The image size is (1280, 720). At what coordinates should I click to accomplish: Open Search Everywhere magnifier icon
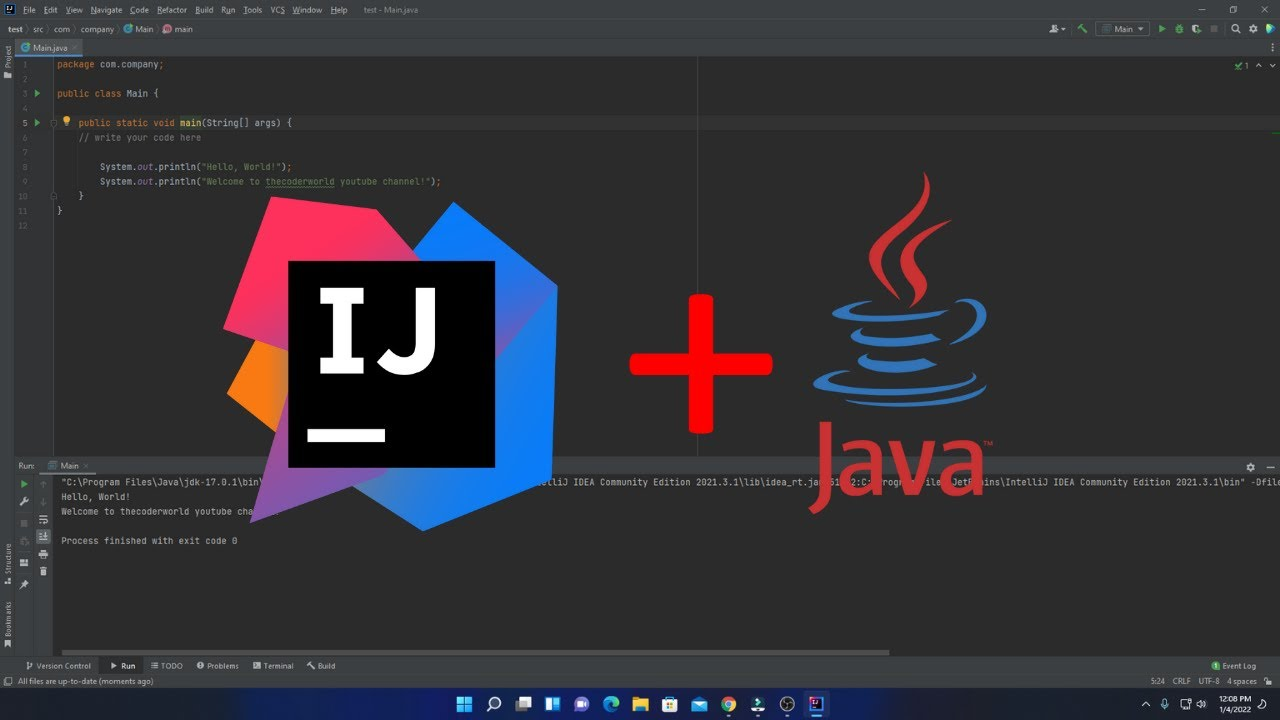(1236, 29)
